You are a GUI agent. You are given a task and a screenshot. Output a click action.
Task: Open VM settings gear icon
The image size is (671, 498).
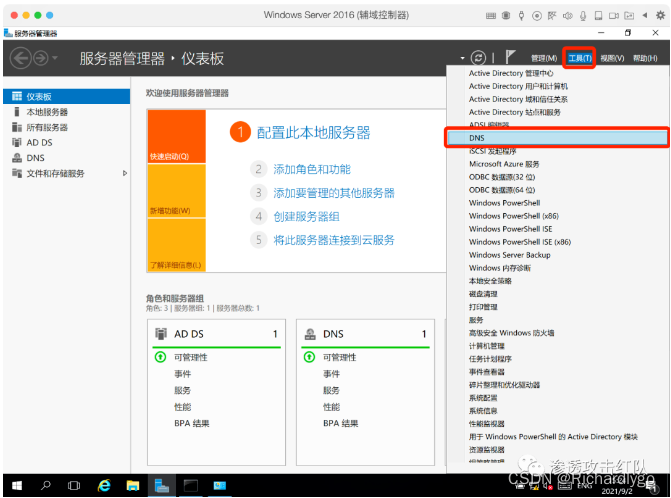click(x=660, y=15)
